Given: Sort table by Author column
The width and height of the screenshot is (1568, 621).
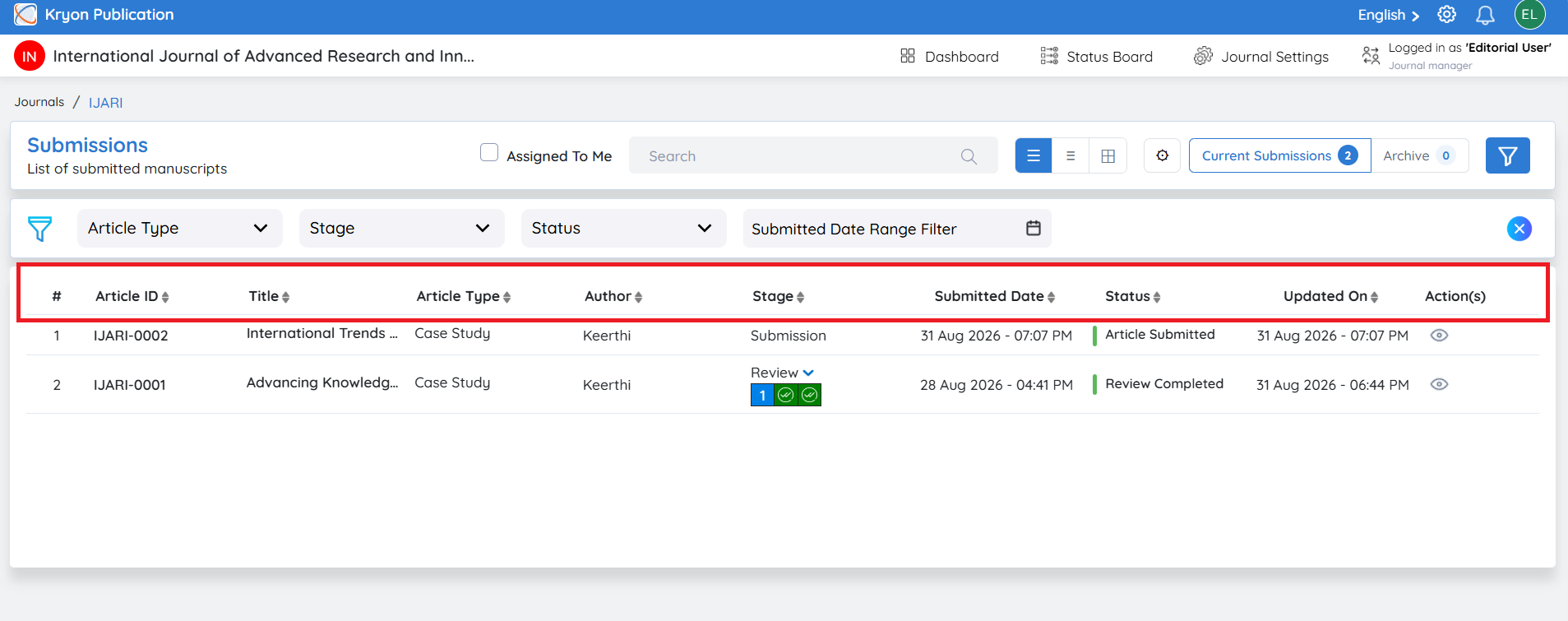Looking at the screenshot, I should click(x=613, y=296).
